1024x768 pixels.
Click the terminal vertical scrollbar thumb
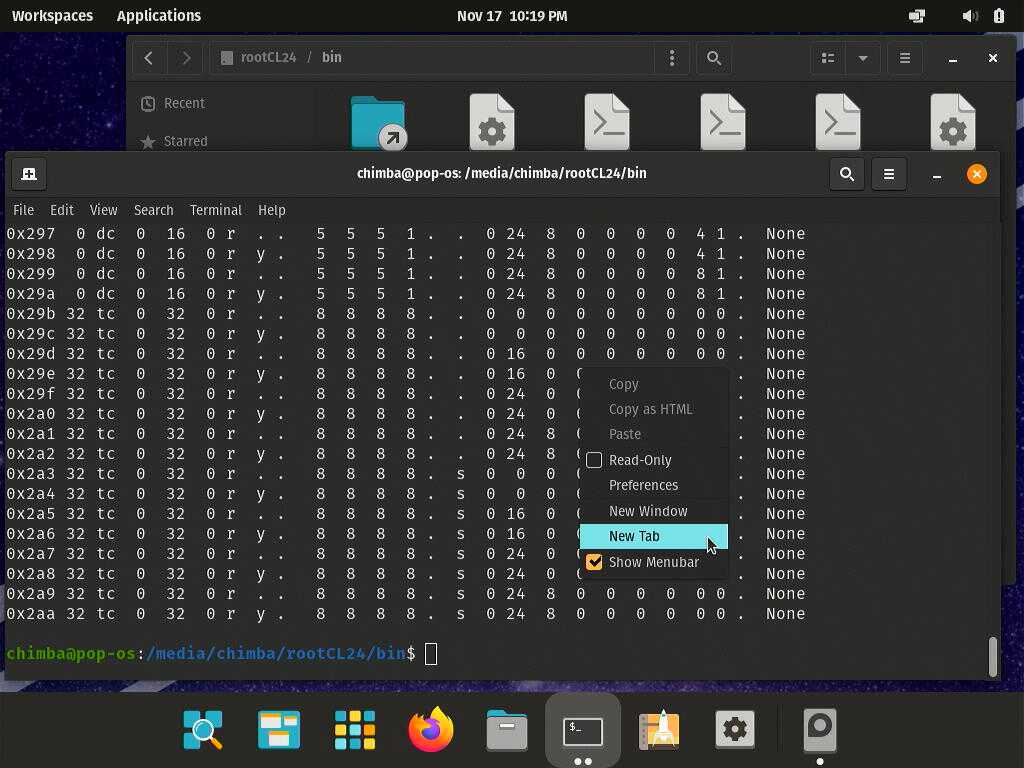(993, 656)
